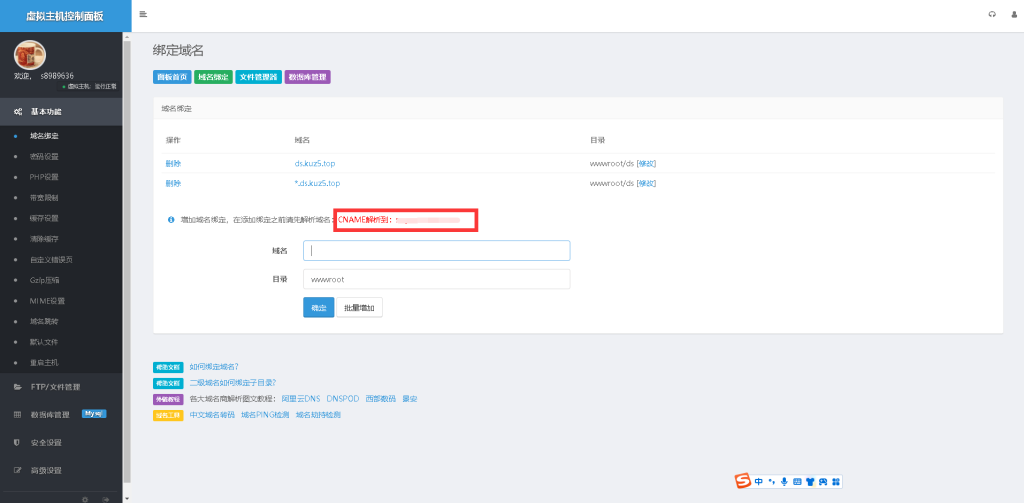Open 域名劫持检测 tool link
The image size is (1024, 503).
click(318, 414)
